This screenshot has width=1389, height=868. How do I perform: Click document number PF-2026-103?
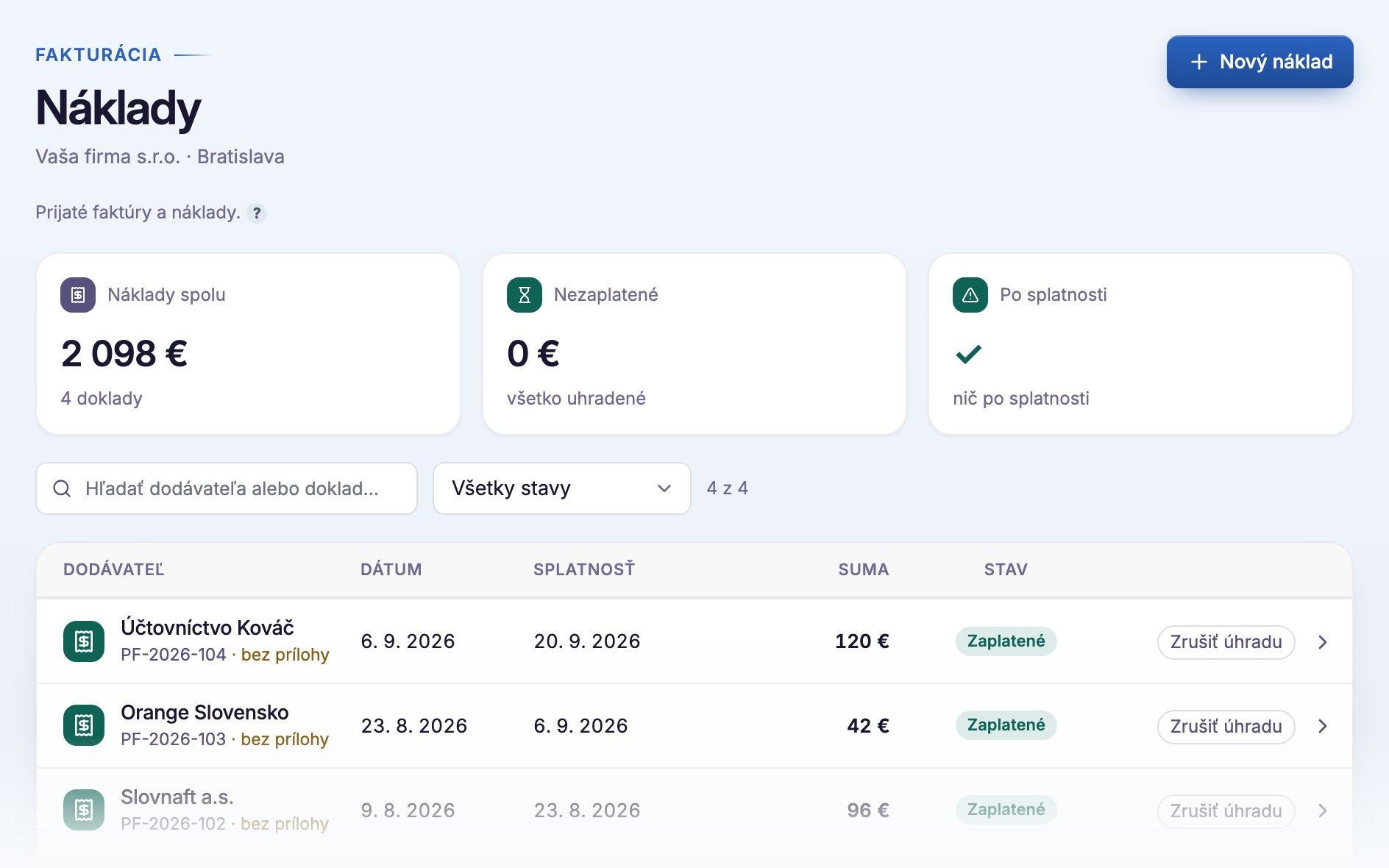click(174, 739)
